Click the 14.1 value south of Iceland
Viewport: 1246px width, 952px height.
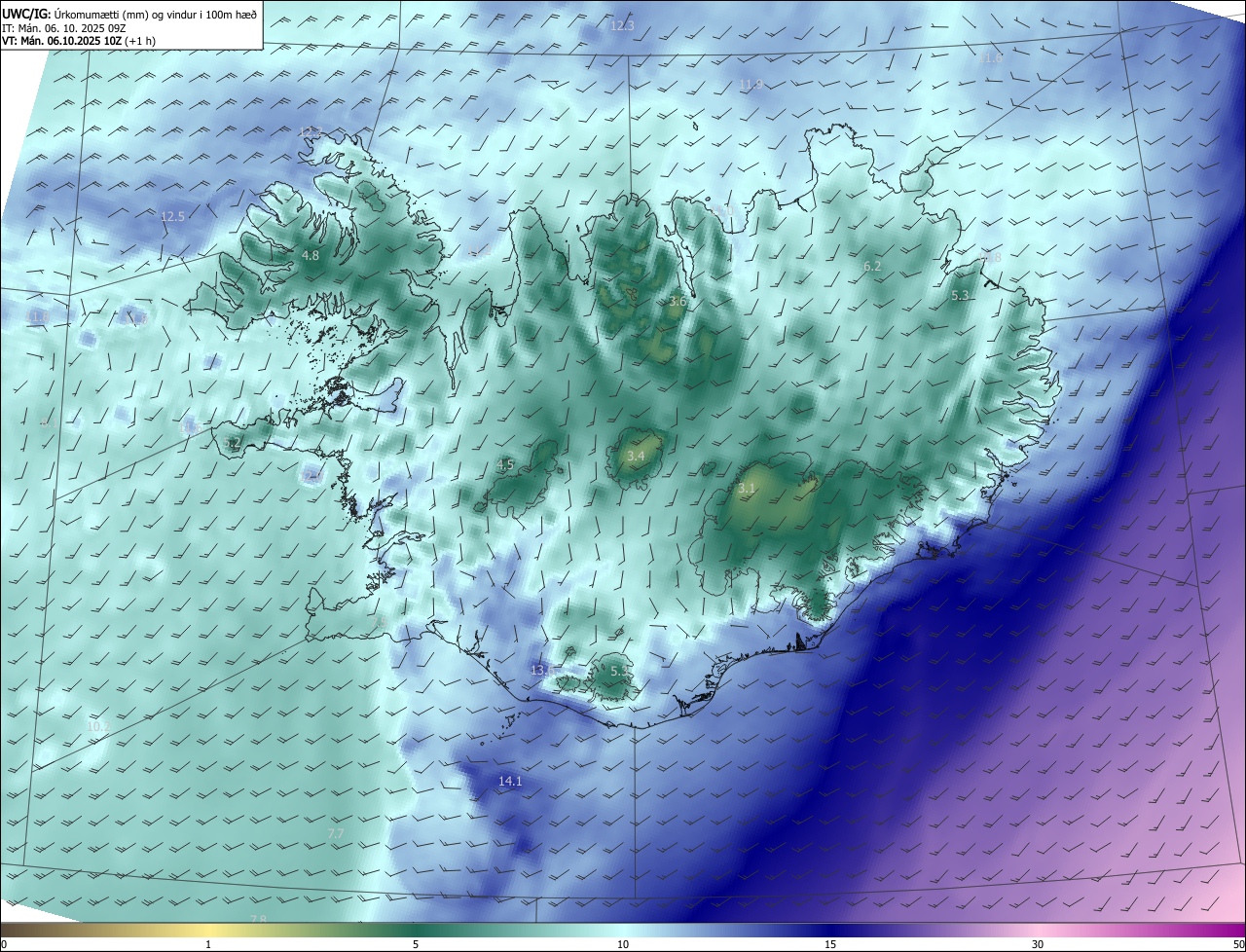tap(510, 781)
